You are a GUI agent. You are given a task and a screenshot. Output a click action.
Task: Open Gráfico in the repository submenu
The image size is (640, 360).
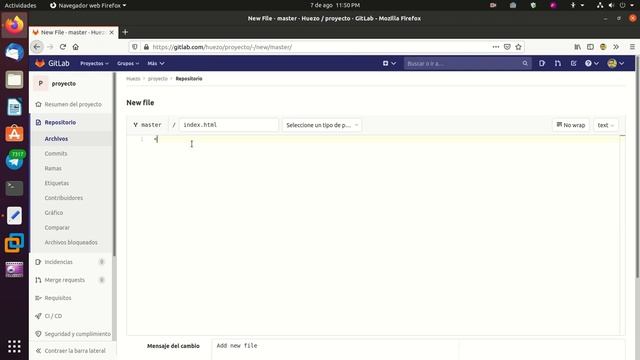tap(54, 213)
